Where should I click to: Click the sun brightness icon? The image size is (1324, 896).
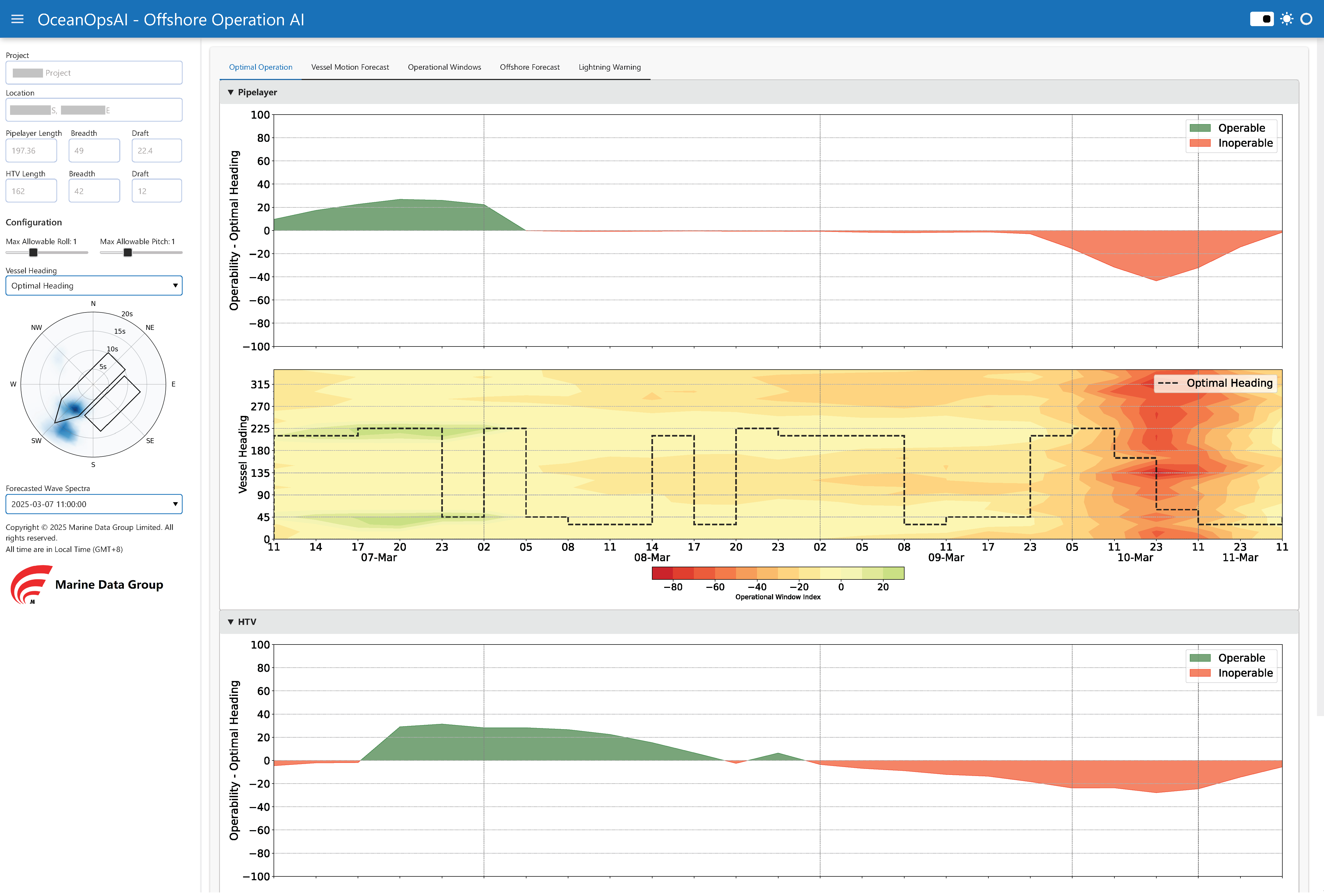(x=1286, y=19)
